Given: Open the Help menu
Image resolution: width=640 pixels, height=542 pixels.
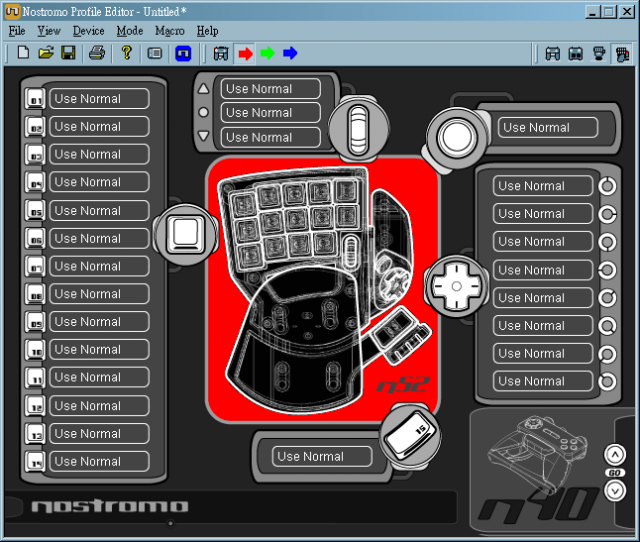Looking at the screenshot, I should click(207, 31).
